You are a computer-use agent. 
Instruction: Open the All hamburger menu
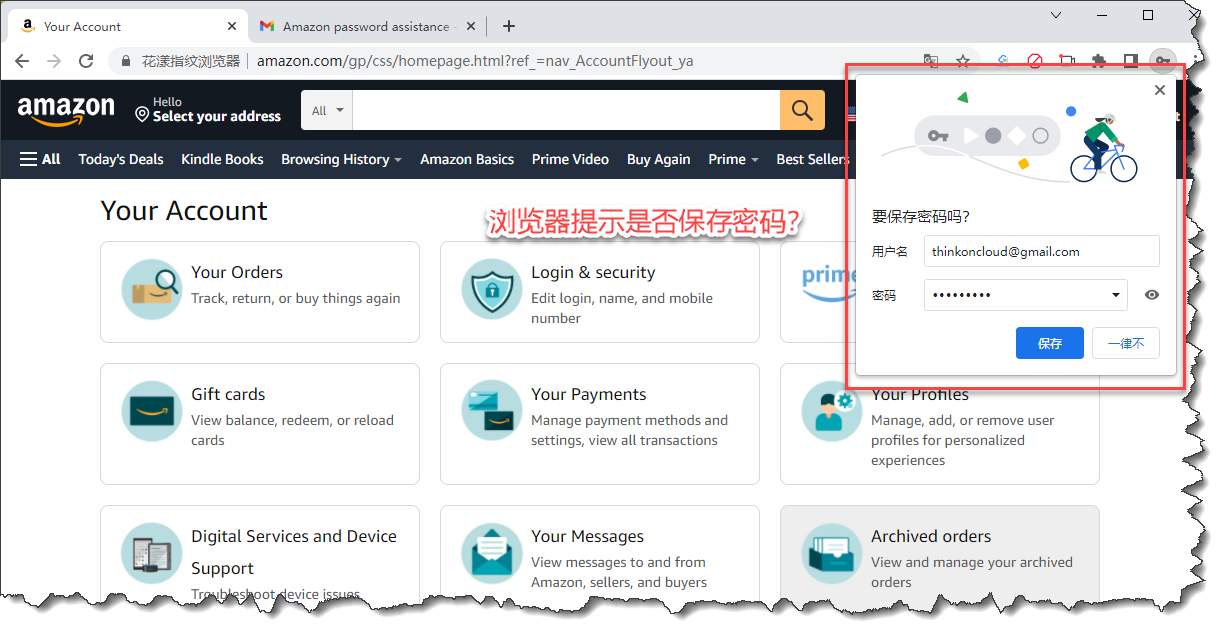tap(40, 159)
